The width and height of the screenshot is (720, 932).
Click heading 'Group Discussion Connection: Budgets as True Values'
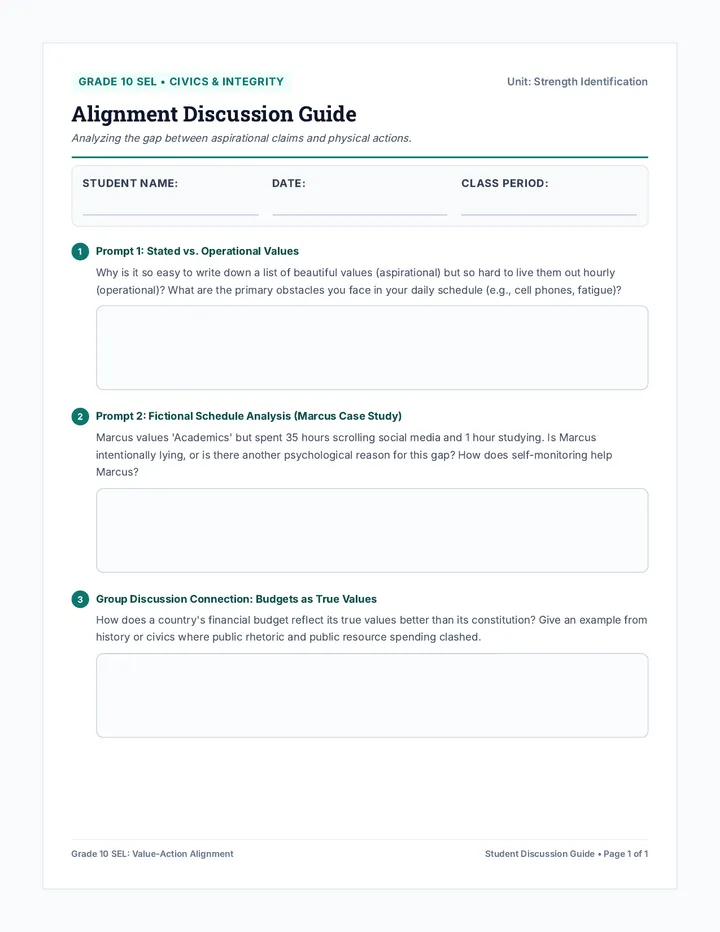click(x=237, y=599)
